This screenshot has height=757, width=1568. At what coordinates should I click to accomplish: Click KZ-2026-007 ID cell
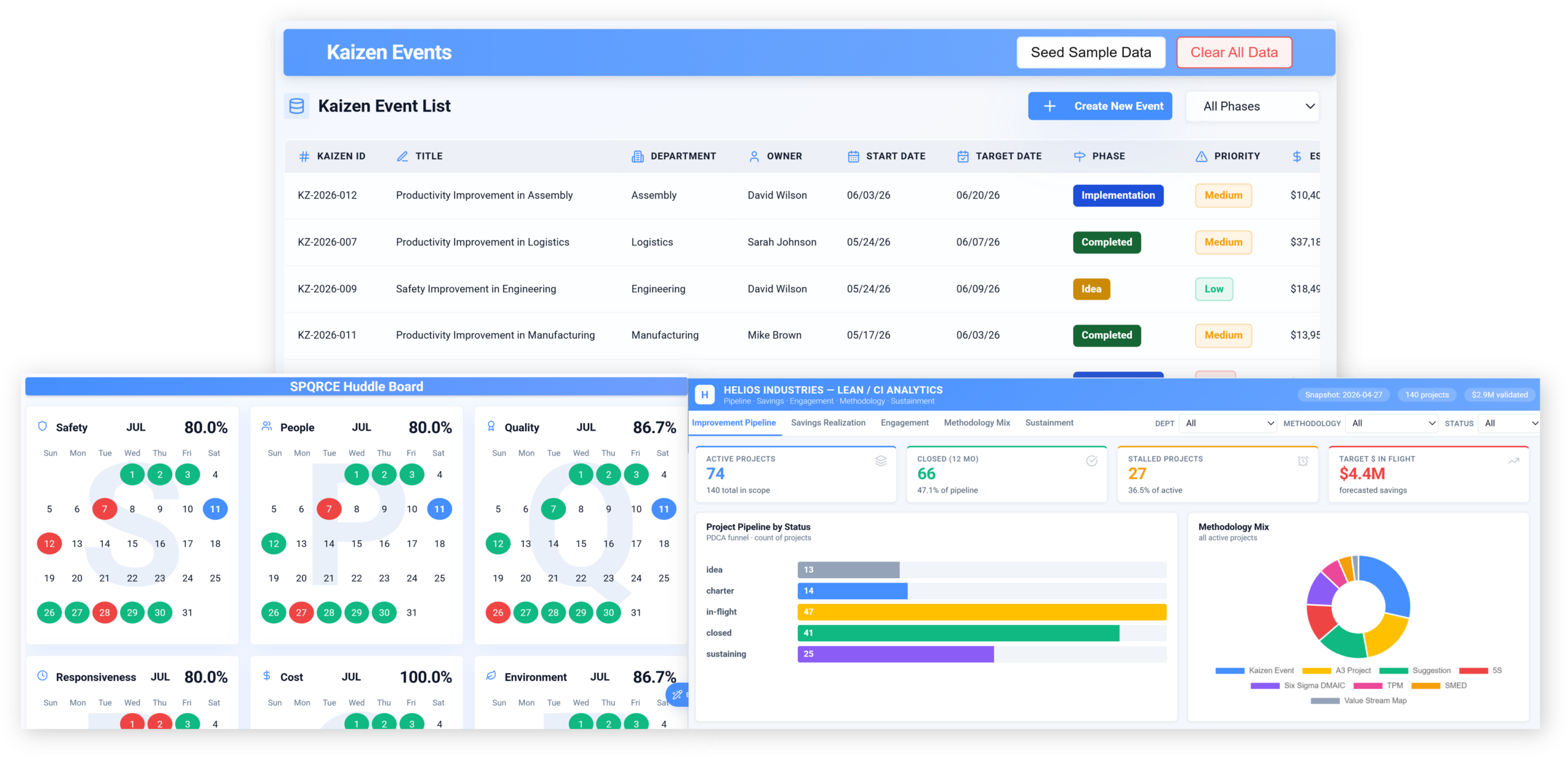pos(327,242)
